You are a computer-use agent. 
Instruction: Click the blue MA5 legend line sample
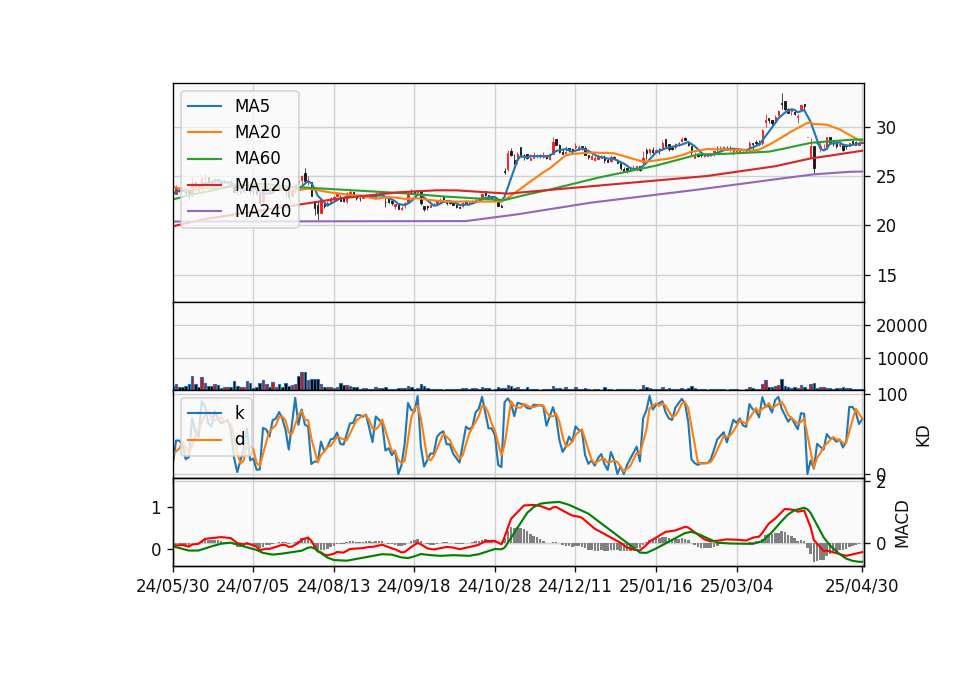204,106
